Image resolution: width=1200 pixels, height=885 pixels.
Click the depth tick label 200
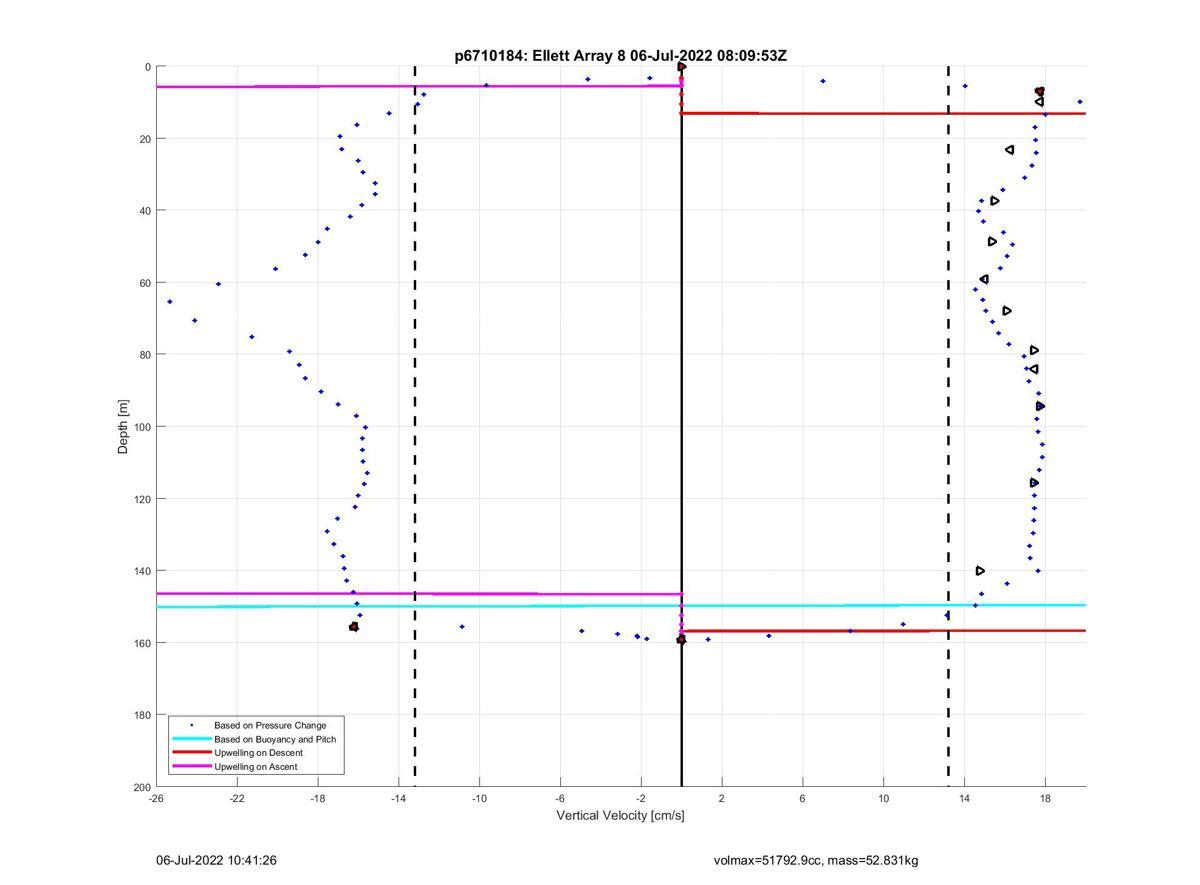coord(142,787)
